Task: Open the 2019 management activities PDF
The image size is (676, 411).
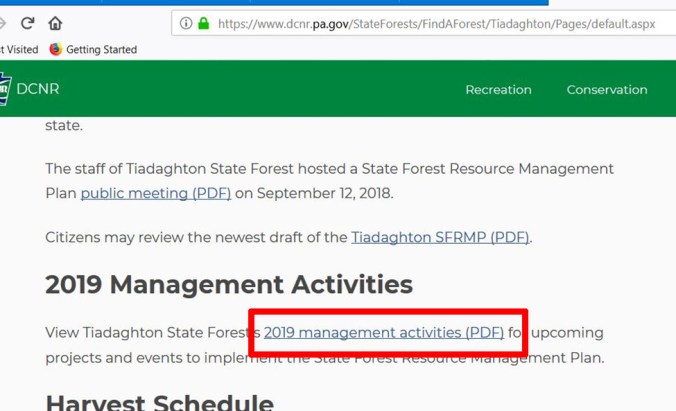Action: coord(384,332)
